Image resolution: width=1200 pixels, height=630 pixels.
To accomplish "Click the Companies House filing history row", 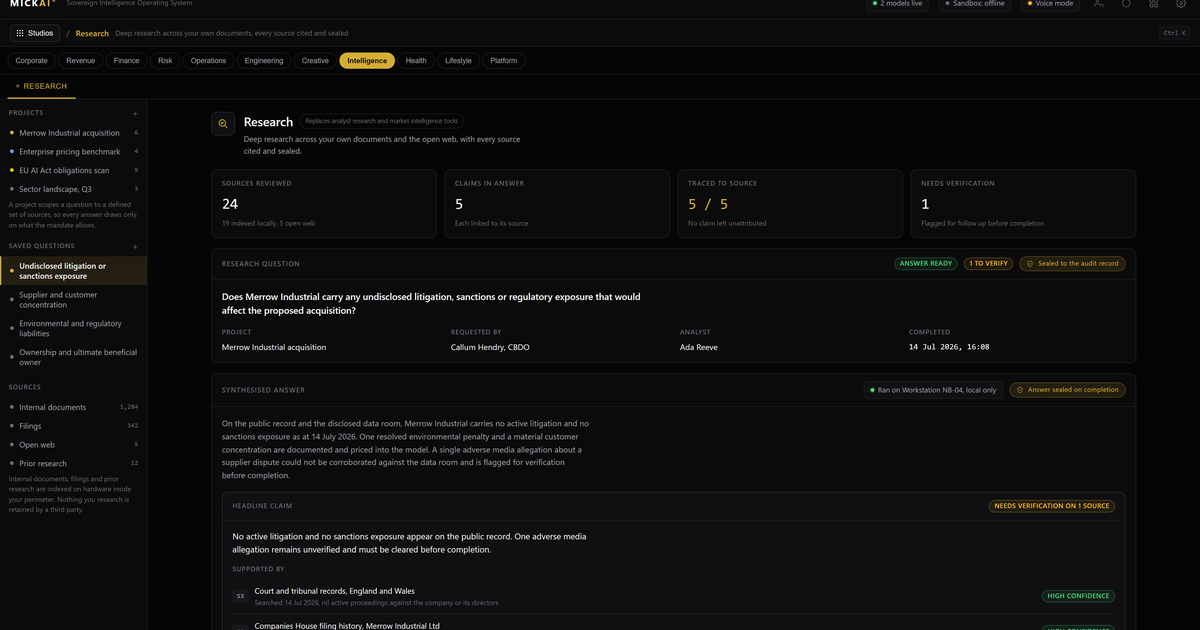I will click(x=673, y=624).
